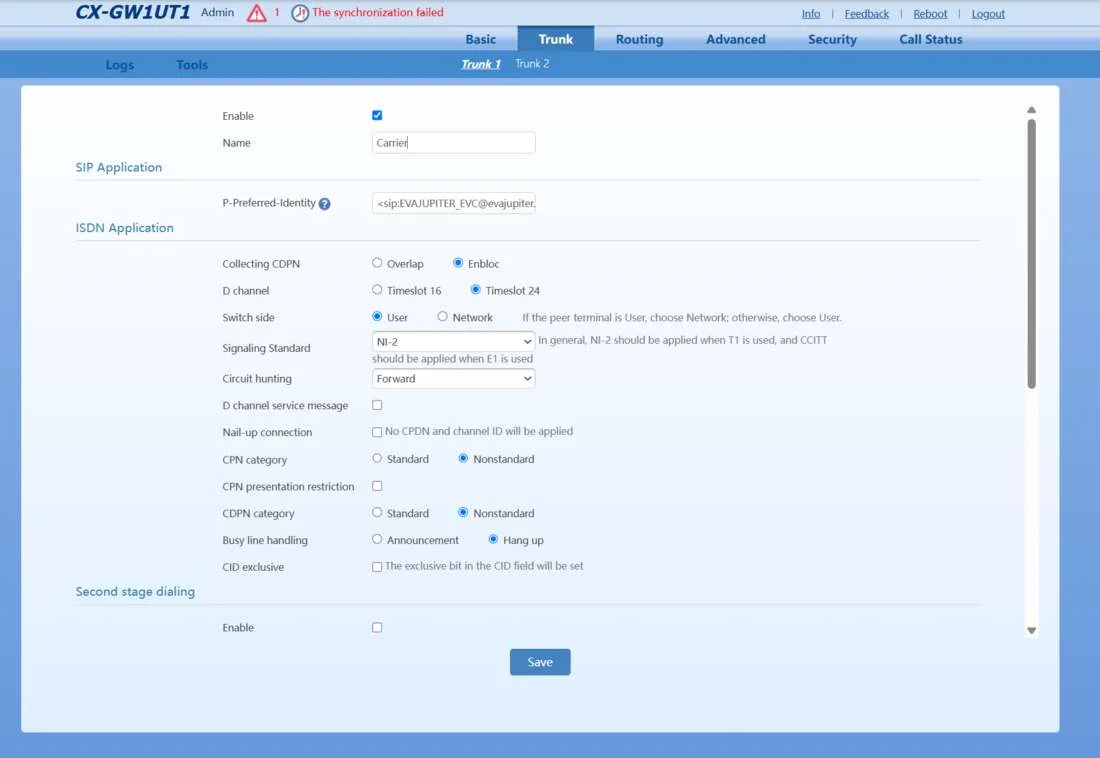
Task: Go to the Advanced tab
Action: [x=735, y=39]
